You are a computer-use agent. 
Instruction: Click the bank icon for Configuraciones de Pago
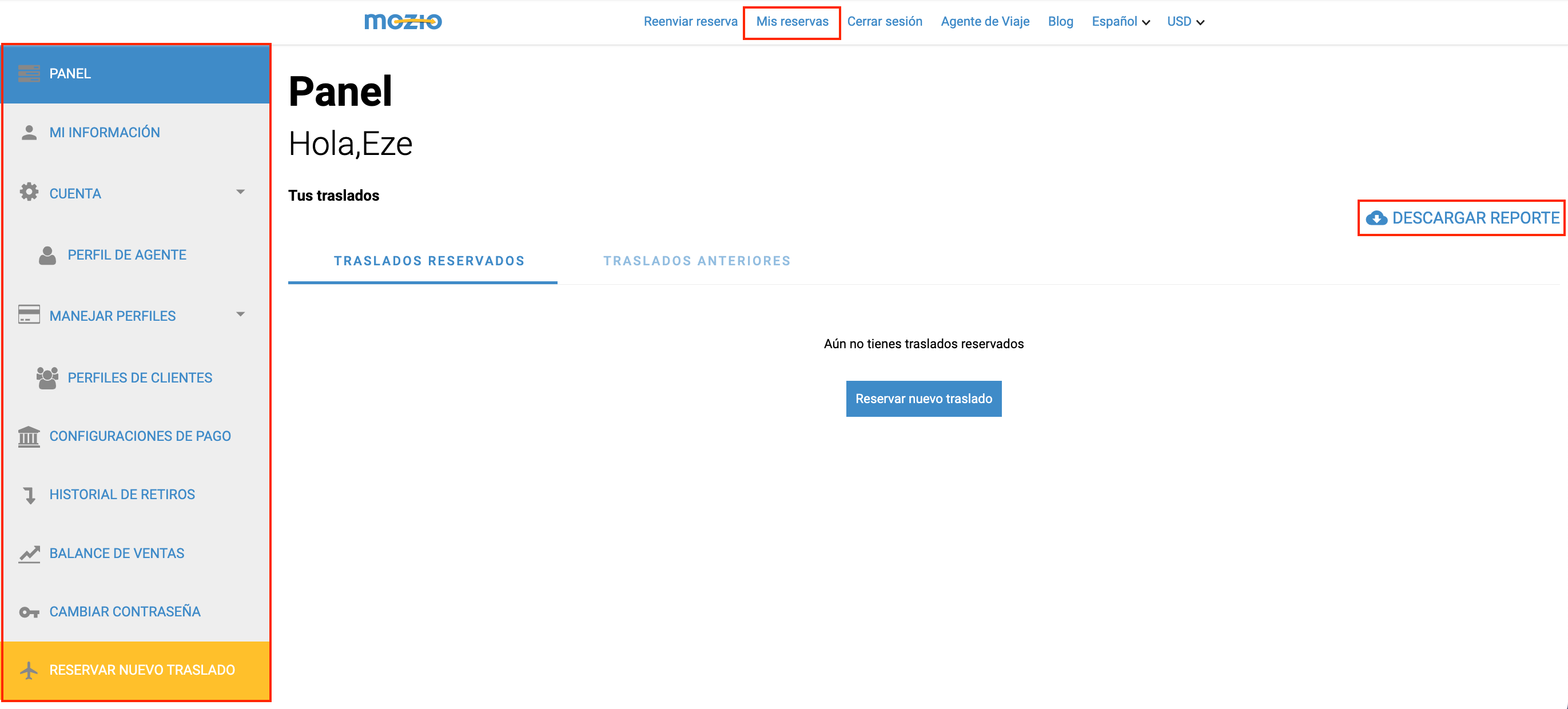[x=29, y=436]
